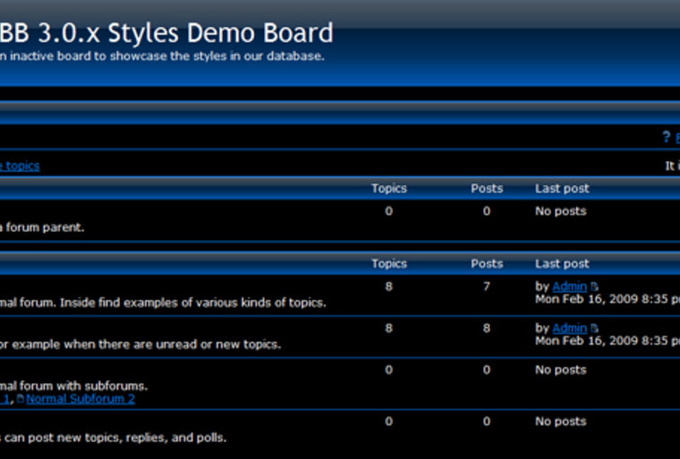This screenshot has width=680, height=459.
Task: Click the 'Last post' header above the forum parent row
Action: pos(562,189)
